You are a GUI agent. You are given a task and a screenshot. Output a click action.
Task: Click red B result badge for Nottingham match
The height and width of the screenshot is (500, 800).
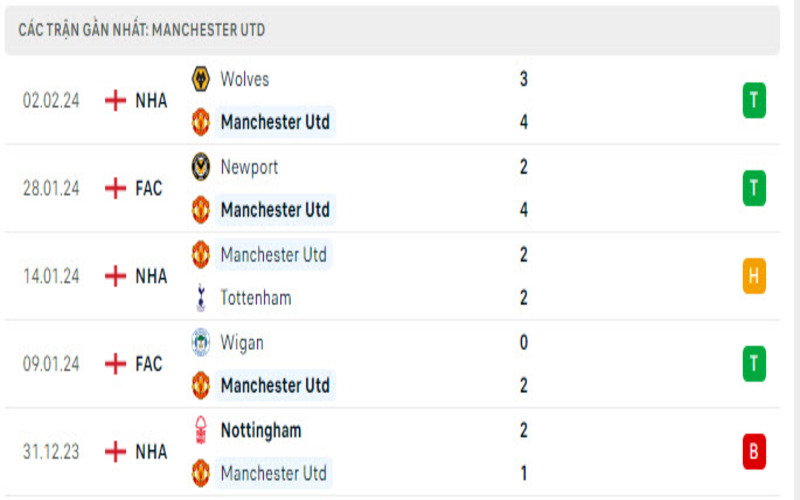(x=754, y=452)
